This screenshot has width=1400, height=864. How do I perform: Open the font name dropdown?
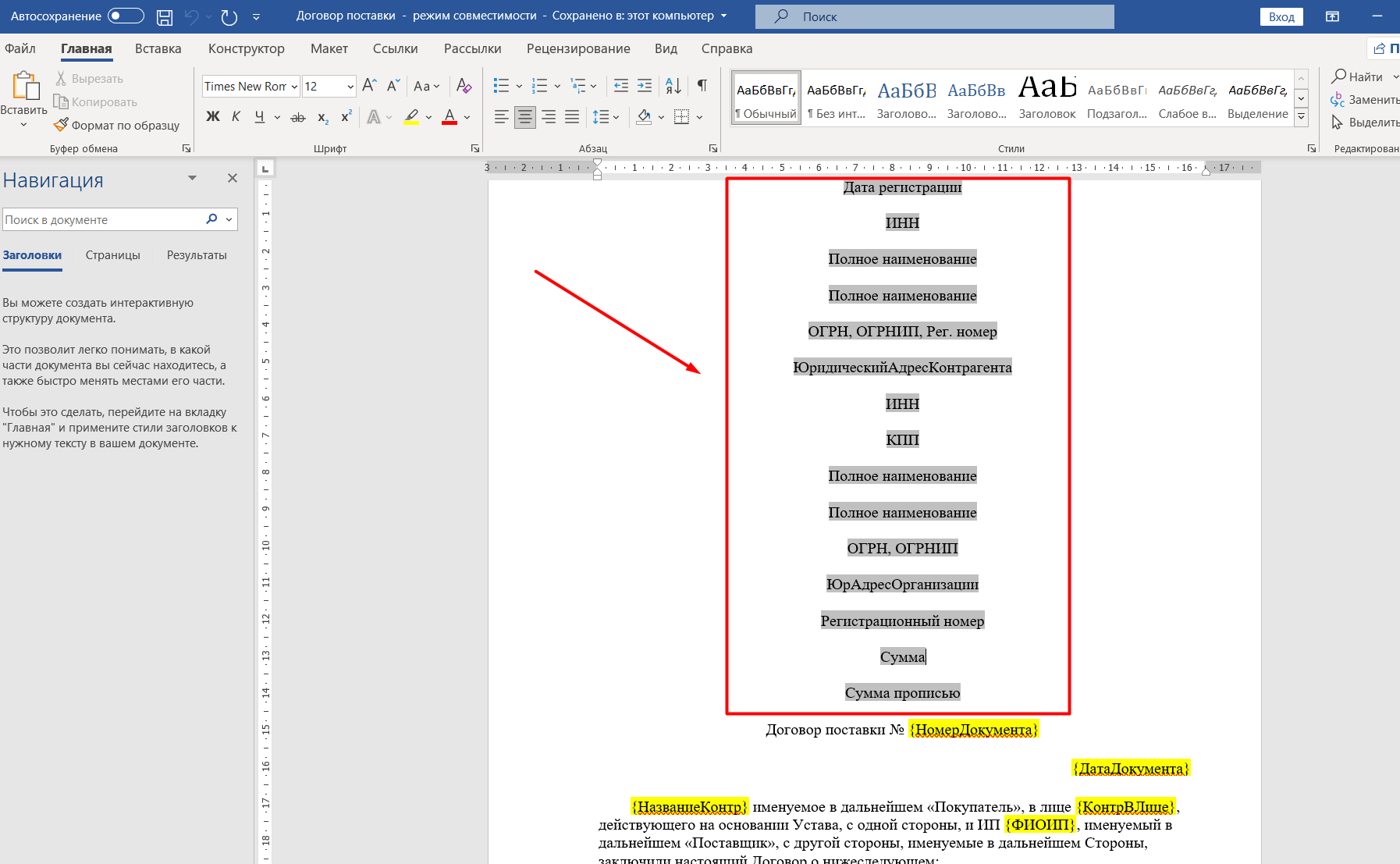[294, 87]
